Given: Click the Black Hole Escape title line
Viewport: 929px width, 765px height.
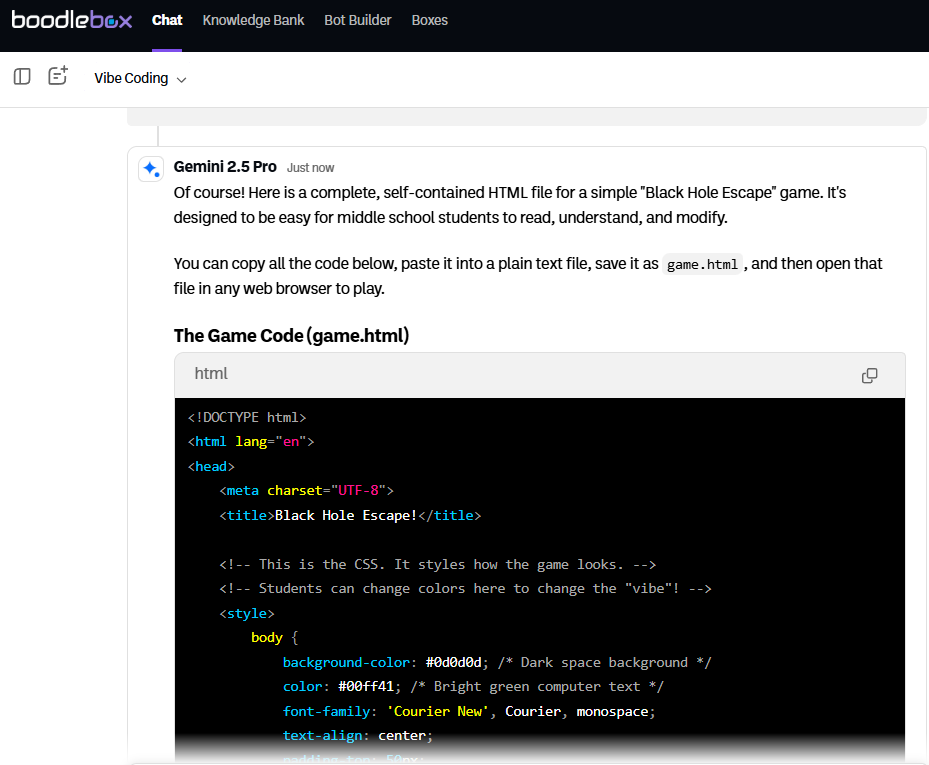Looking at the screenshot, I should [x=350, y=516].
